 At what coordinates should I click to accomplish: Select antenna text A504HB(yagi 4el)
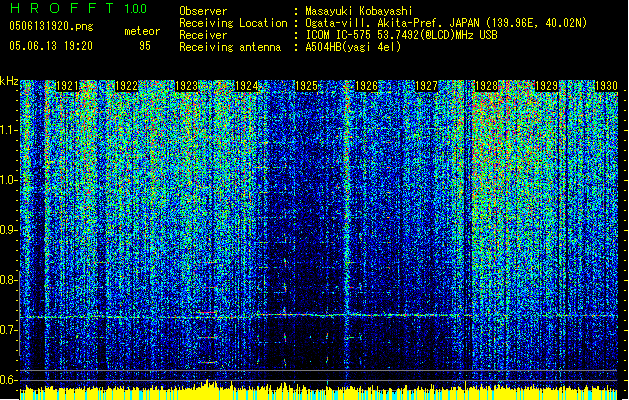tap(353, 47)
